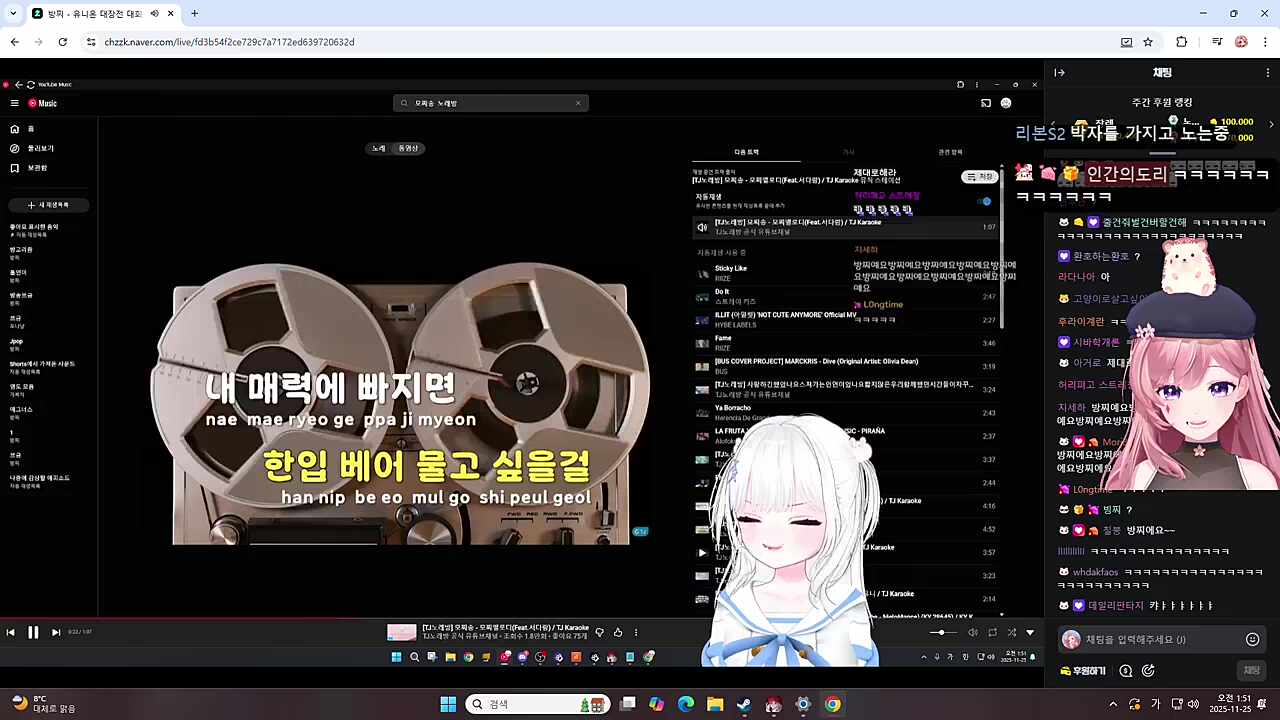Click the cast icon in YouTube Music
This screenshot has height=720, width=1280.
point(986,103)
